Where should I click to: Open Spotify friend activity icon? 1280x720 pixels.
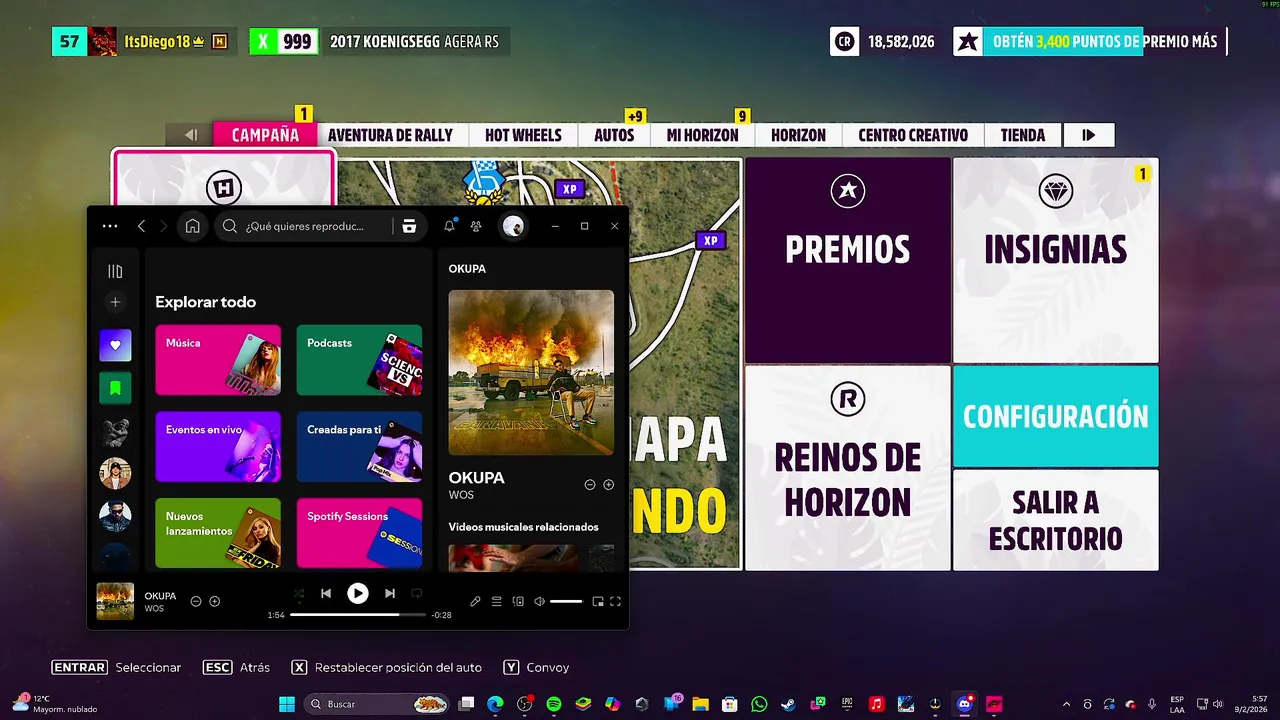[x=476, y=226]
